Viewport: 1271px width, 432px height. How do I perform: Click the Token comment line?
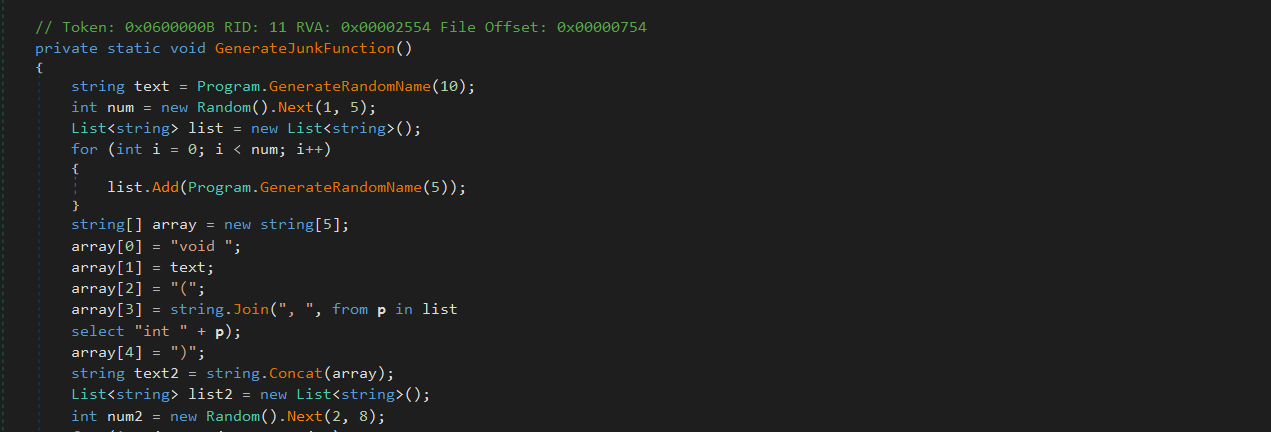pos(341,26)
